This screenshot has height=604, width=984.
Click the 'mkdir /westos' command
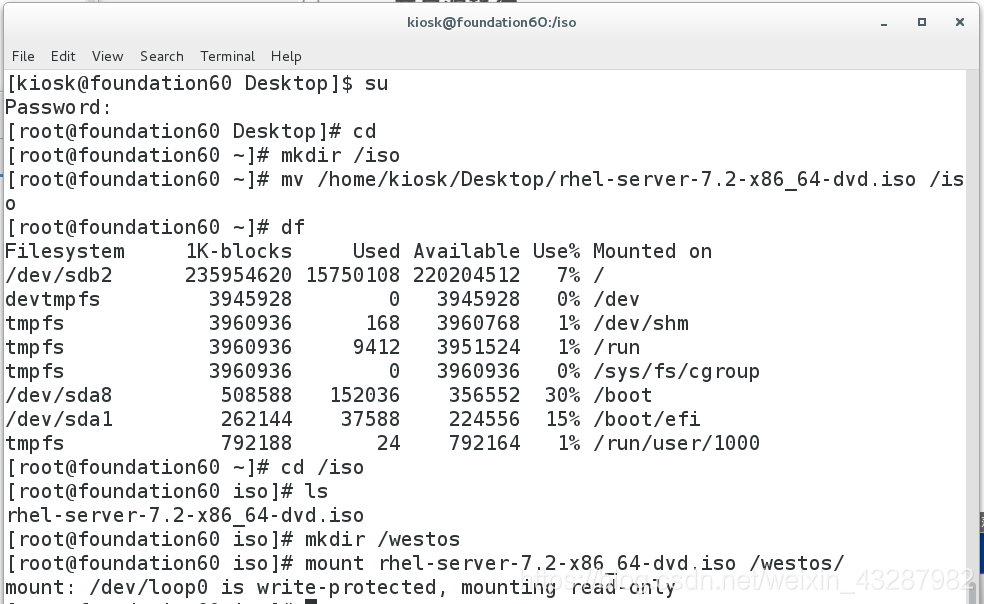tap(382, 539)
